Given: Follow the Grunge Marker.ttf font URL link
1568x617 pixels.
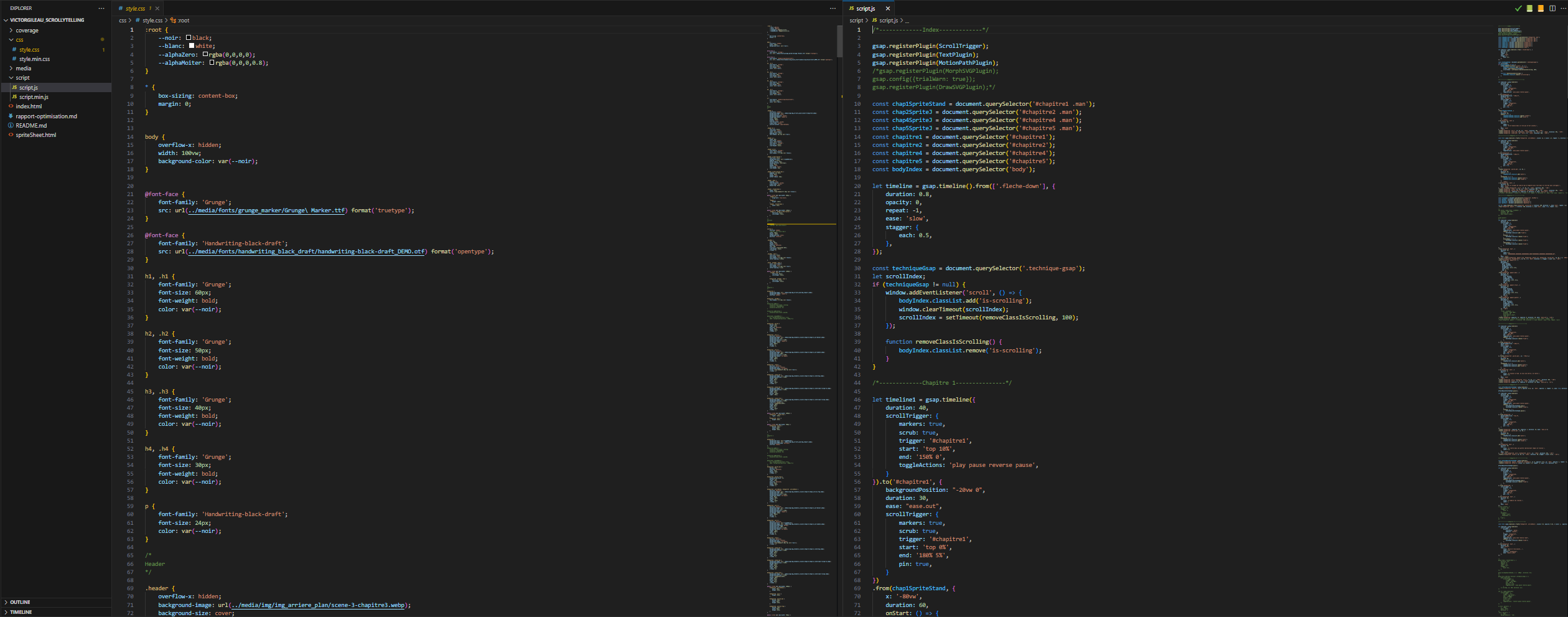Looking at the screenshot, I should click(x=266, y=210).
